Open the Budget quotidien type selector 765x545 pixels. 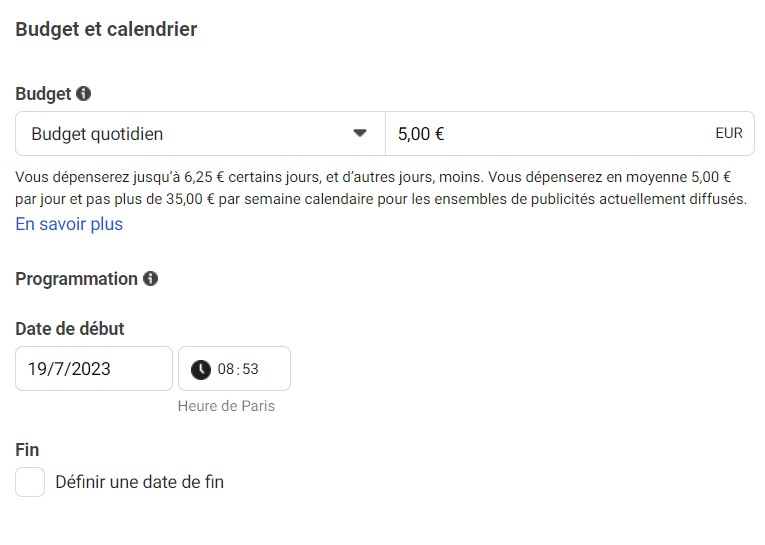(201, 134)
